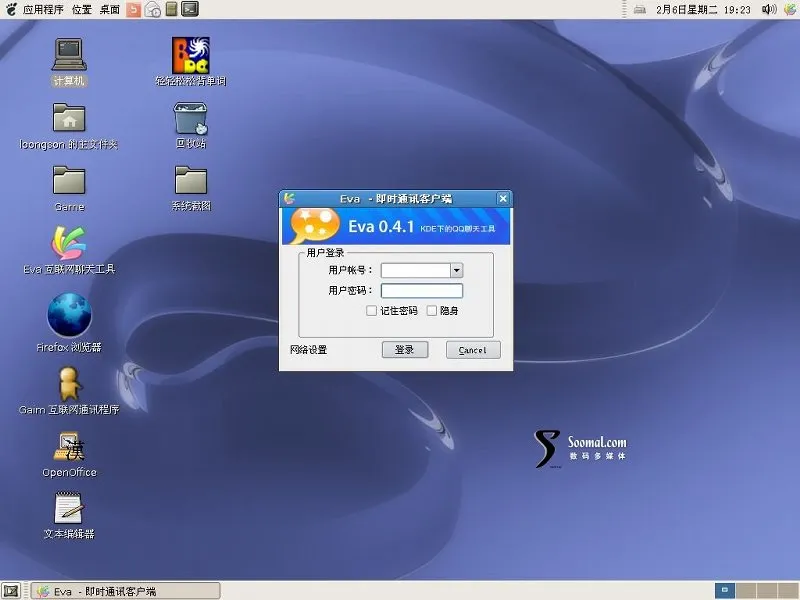
Task: Click the show desktop button in the bottom panel
Action: point(11,591)
